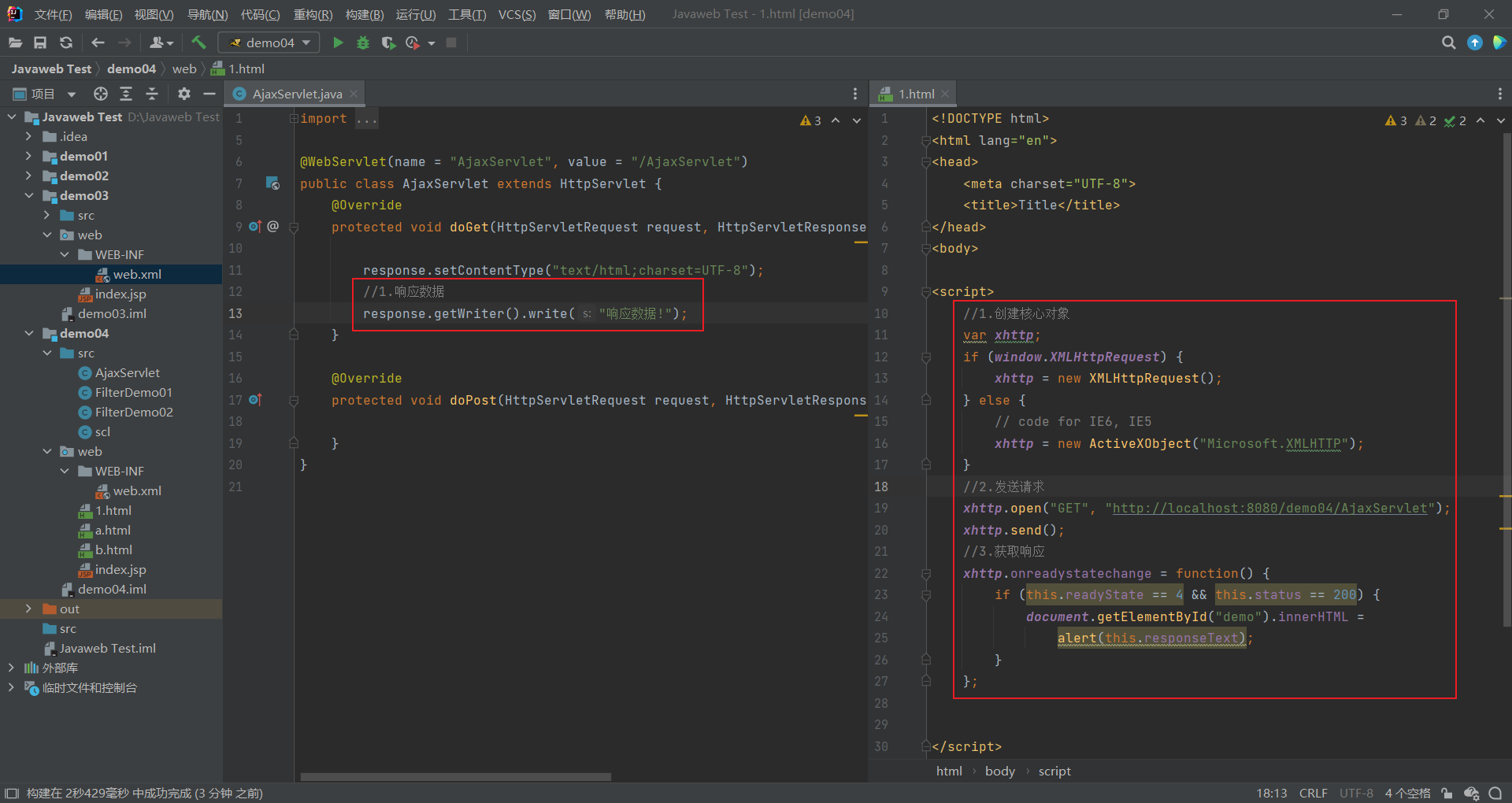Open right editor tab options (three dots)
1512x803 pixels.
pos(1499,94)
